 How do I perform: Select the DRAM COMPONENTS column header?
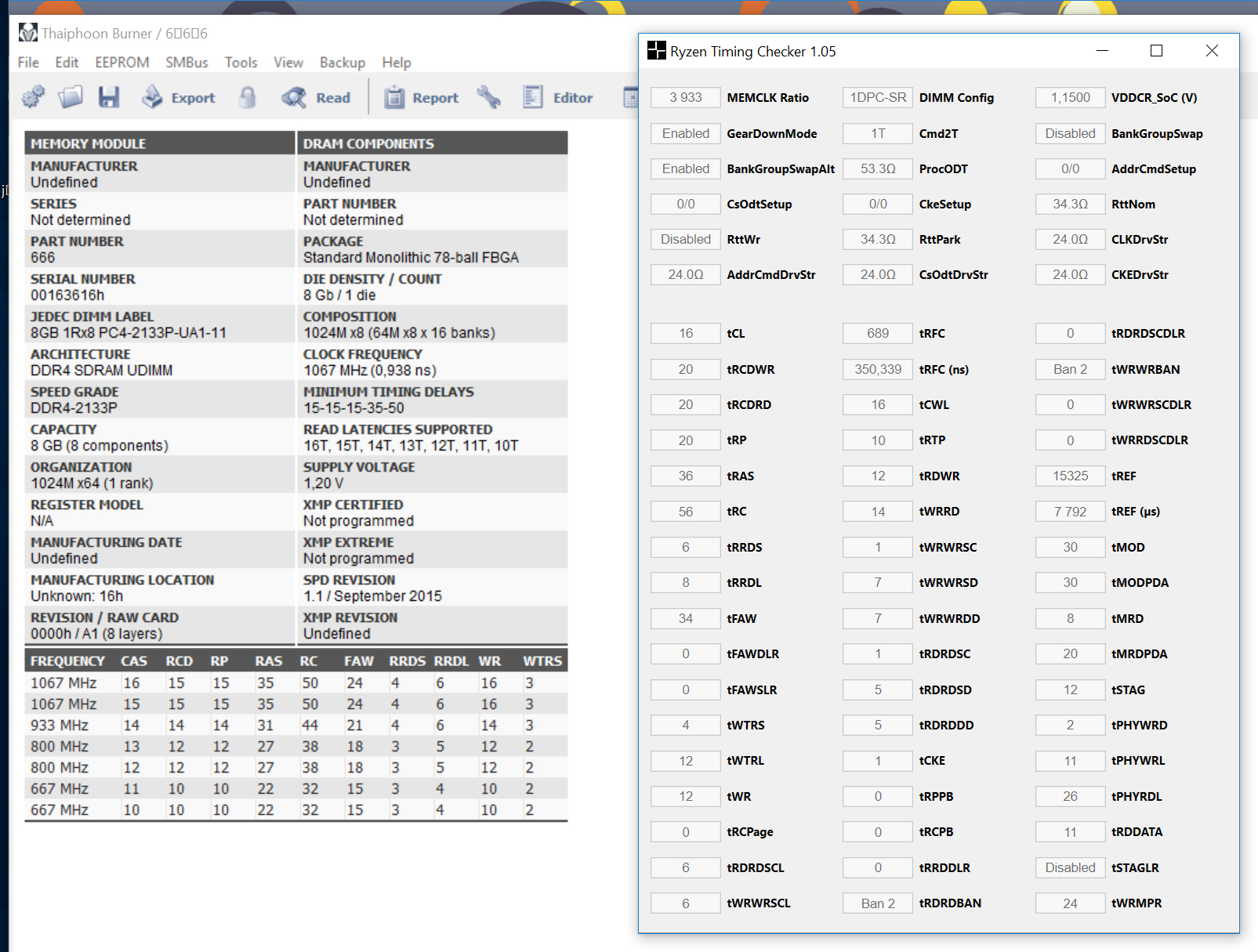(x=433, y=143)
